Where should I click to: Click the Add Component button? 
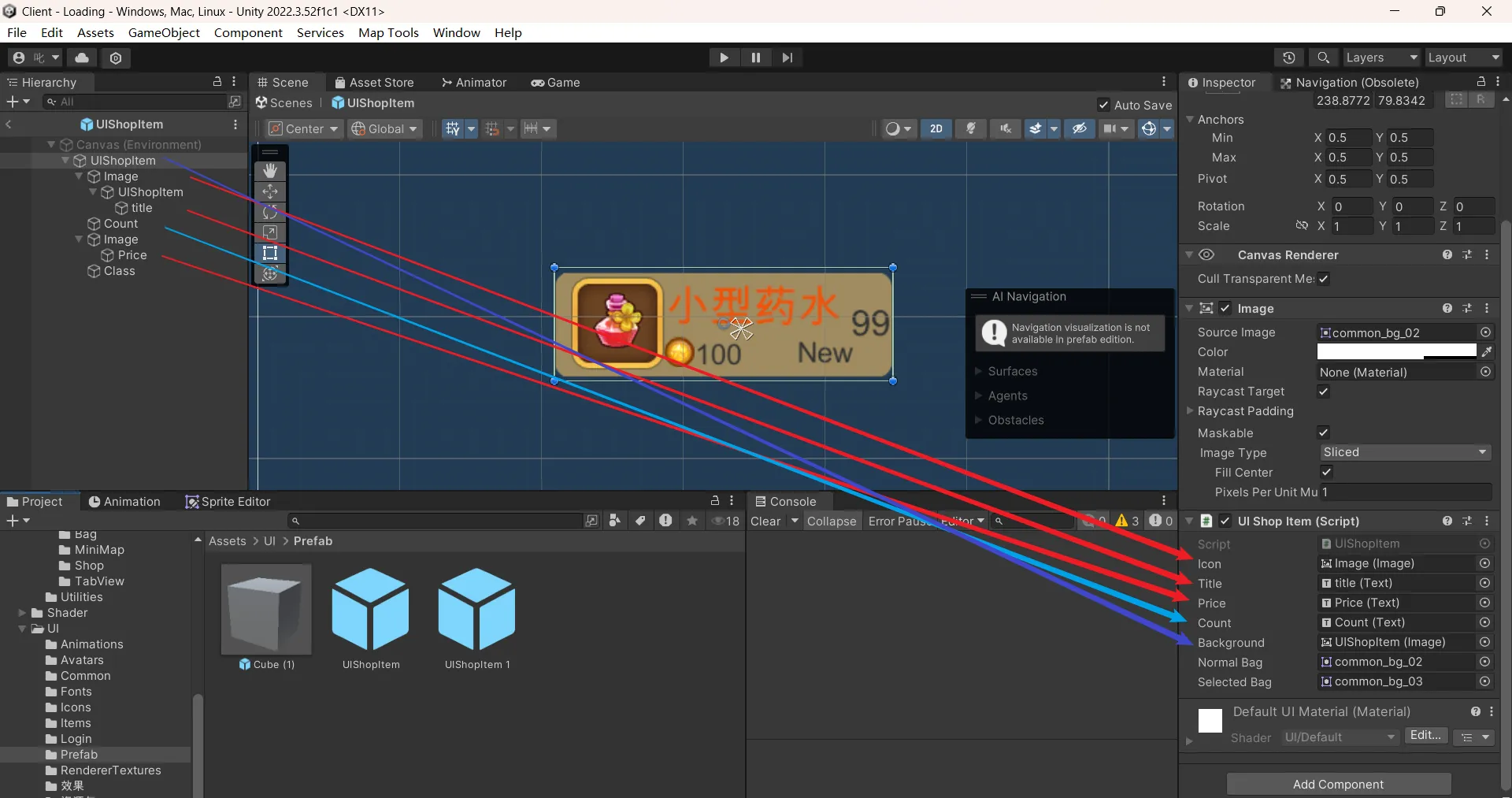tap(1338, 784)
